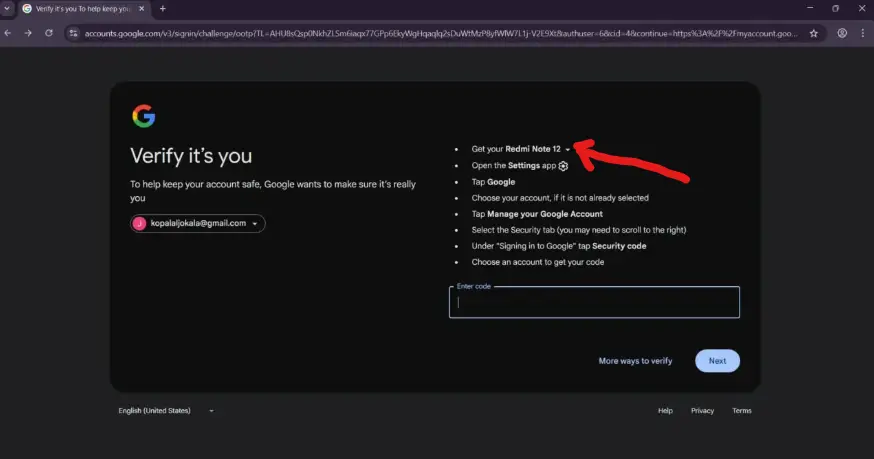Viewport: 874px width, 459px height.
Task: Focus the Enter code input field
Action: 594,302
